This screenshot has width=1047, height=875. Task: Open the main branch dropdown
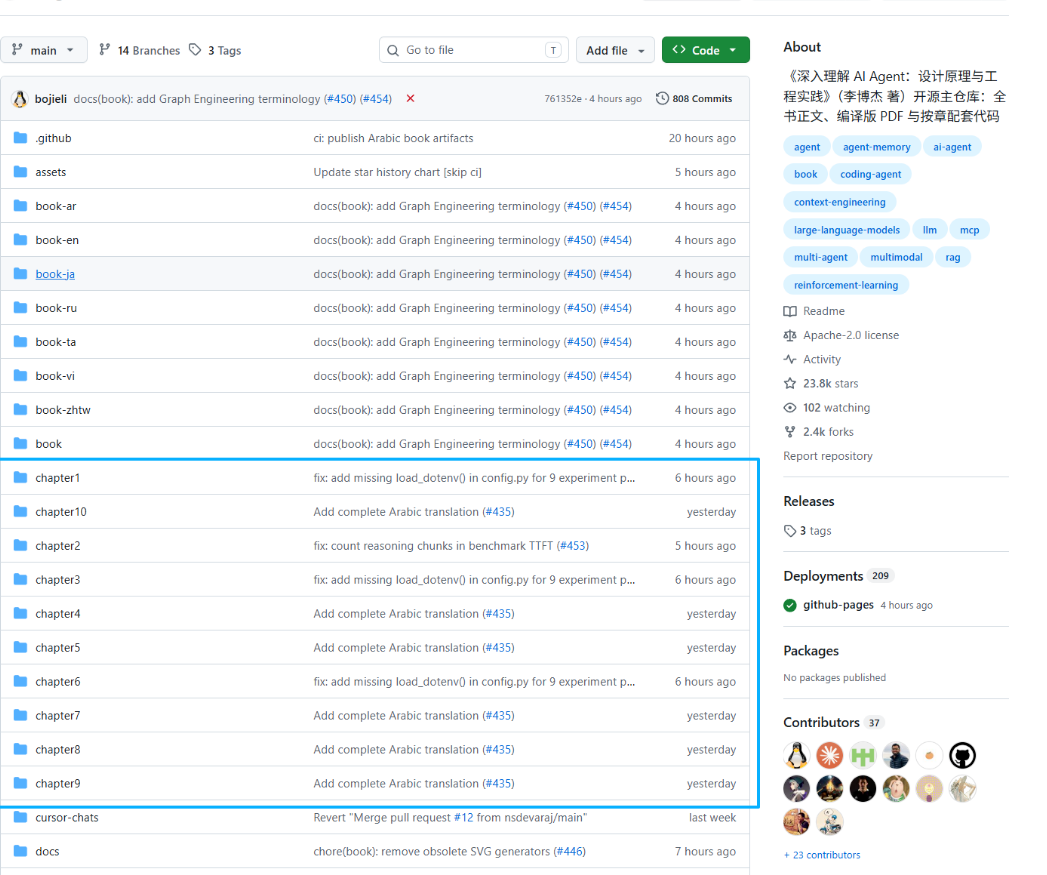click(43, 50)
